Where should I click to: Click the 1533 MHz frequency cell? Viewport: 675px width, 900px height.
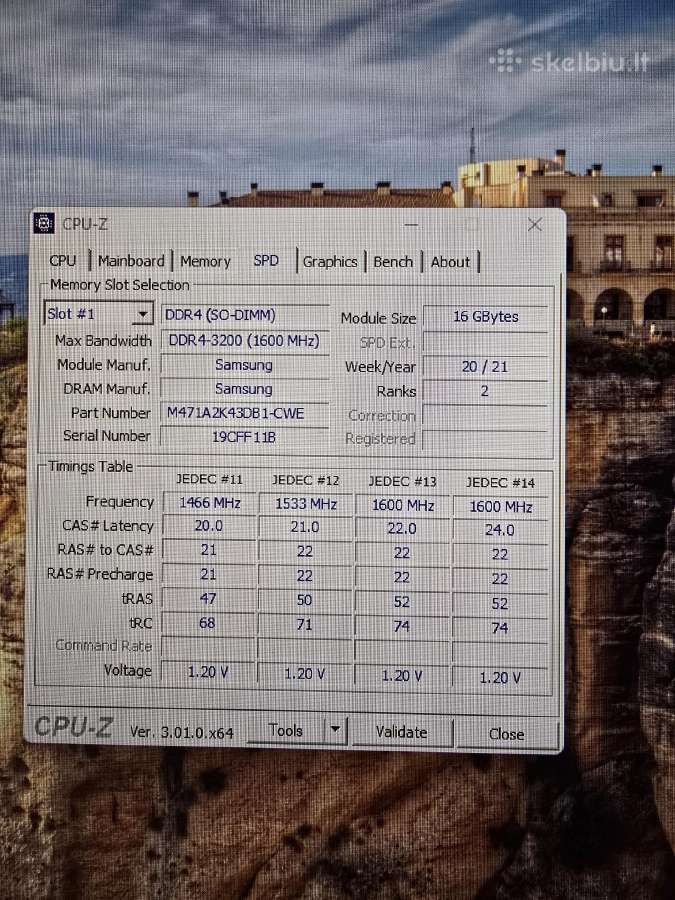click(305, 504)
